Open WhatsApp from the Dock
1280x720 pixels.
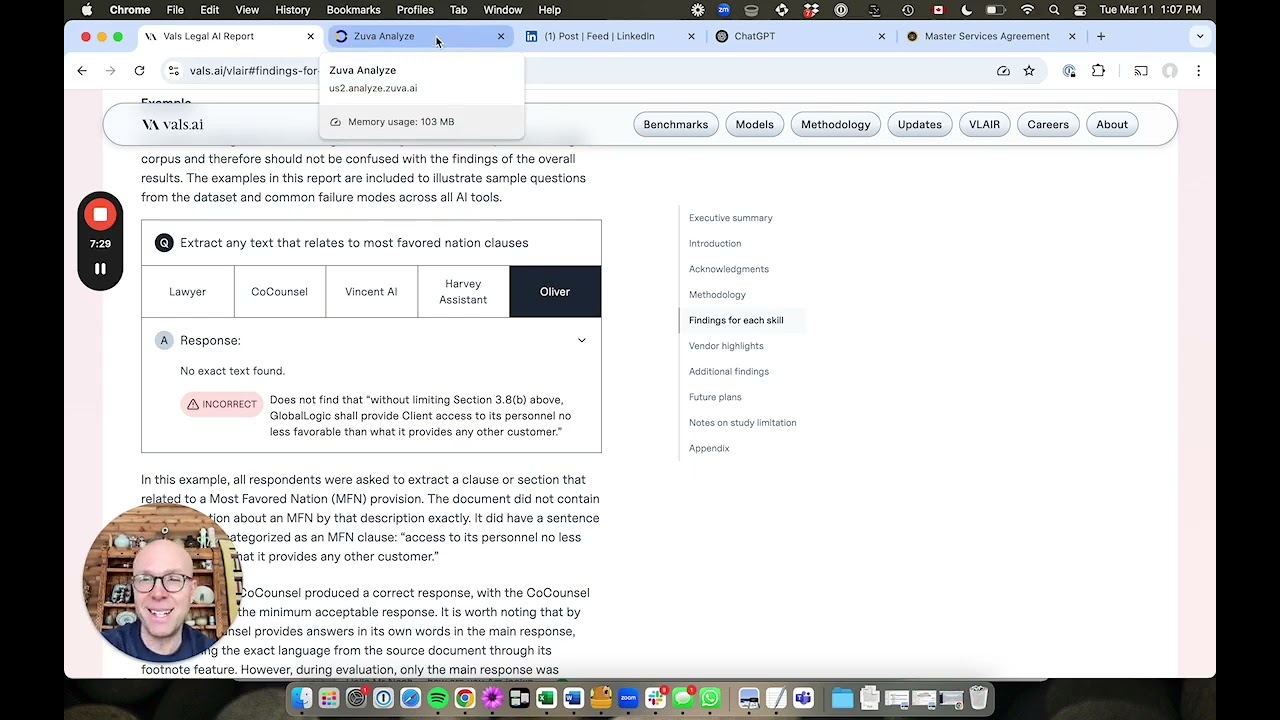click(710, 698)
